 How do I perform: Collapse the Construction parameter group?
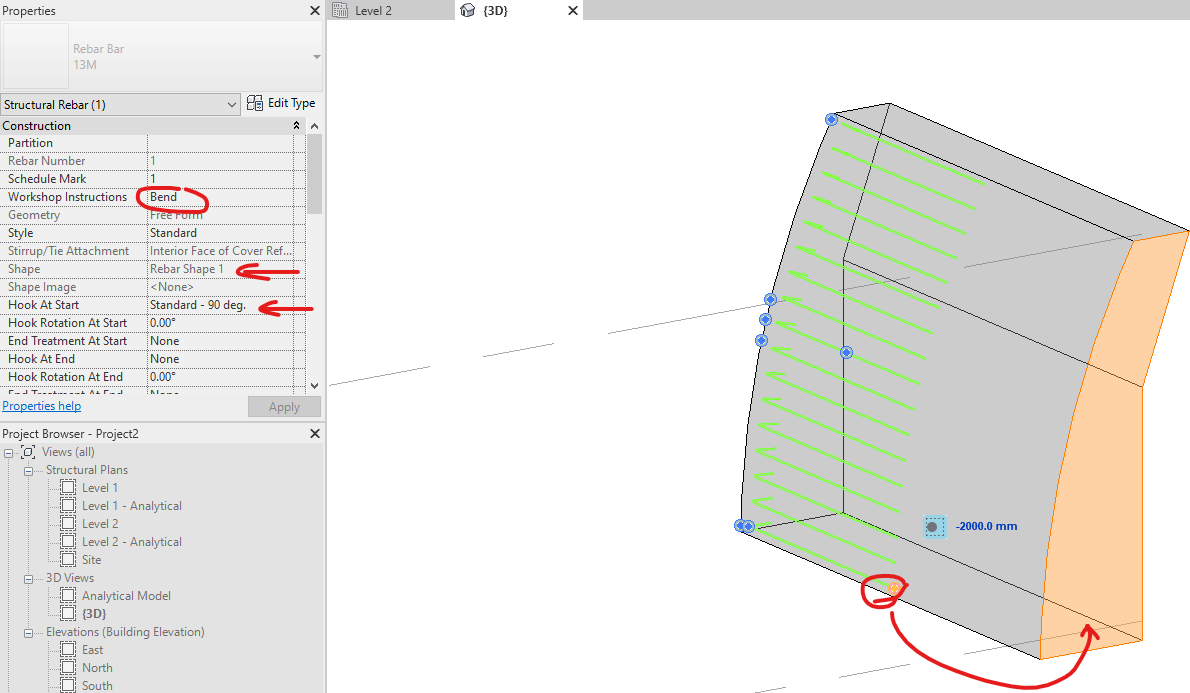[x=296, y=124]
